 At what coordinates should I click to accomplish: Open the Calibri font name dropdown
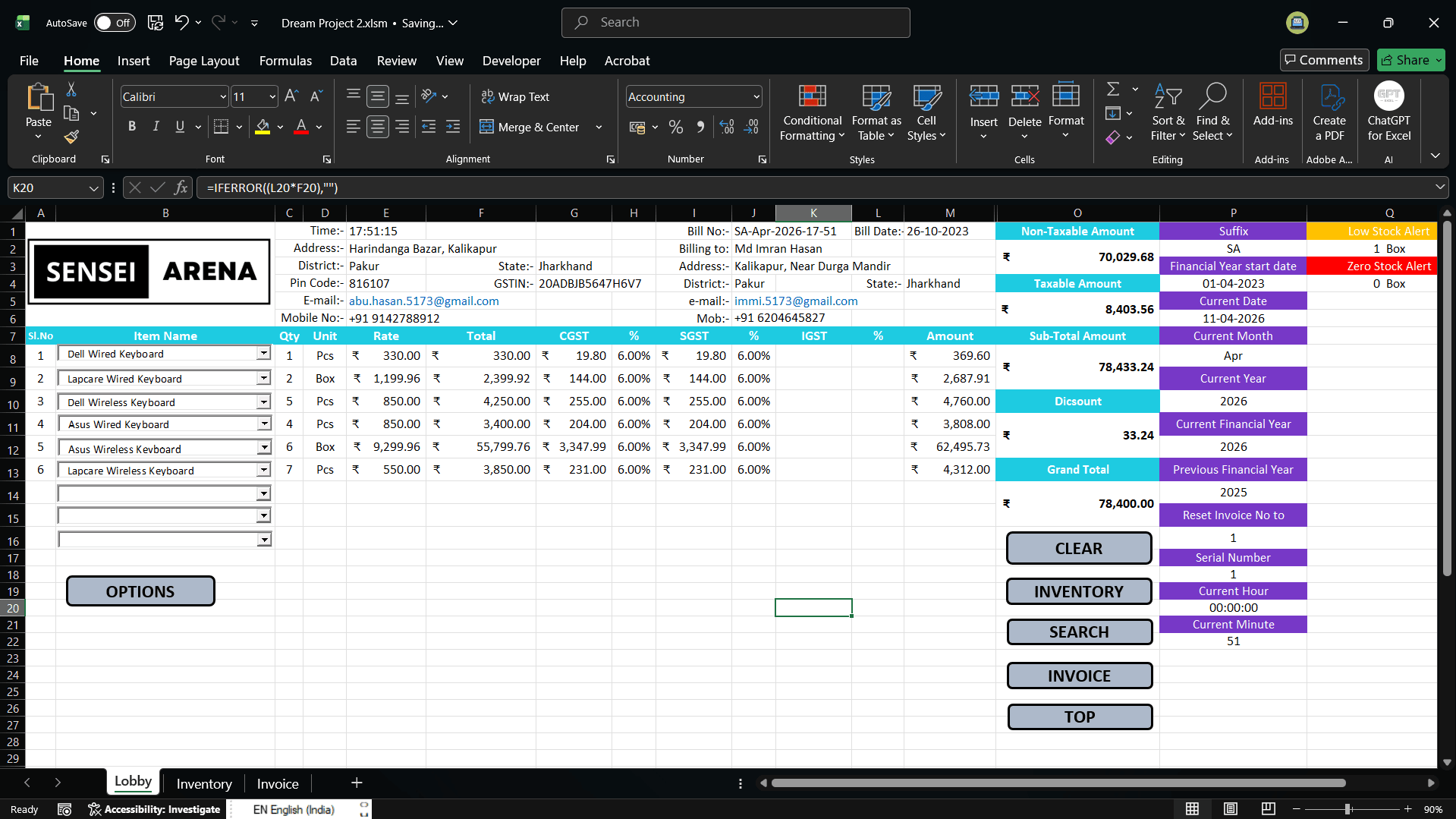[223, 96]
